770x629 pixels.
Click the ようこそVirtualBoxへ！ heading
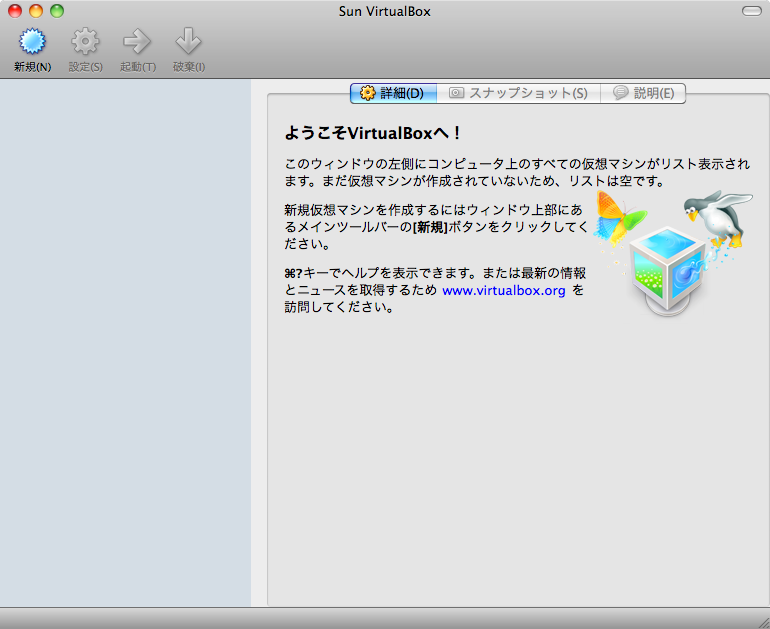click(x=373, y=133)
